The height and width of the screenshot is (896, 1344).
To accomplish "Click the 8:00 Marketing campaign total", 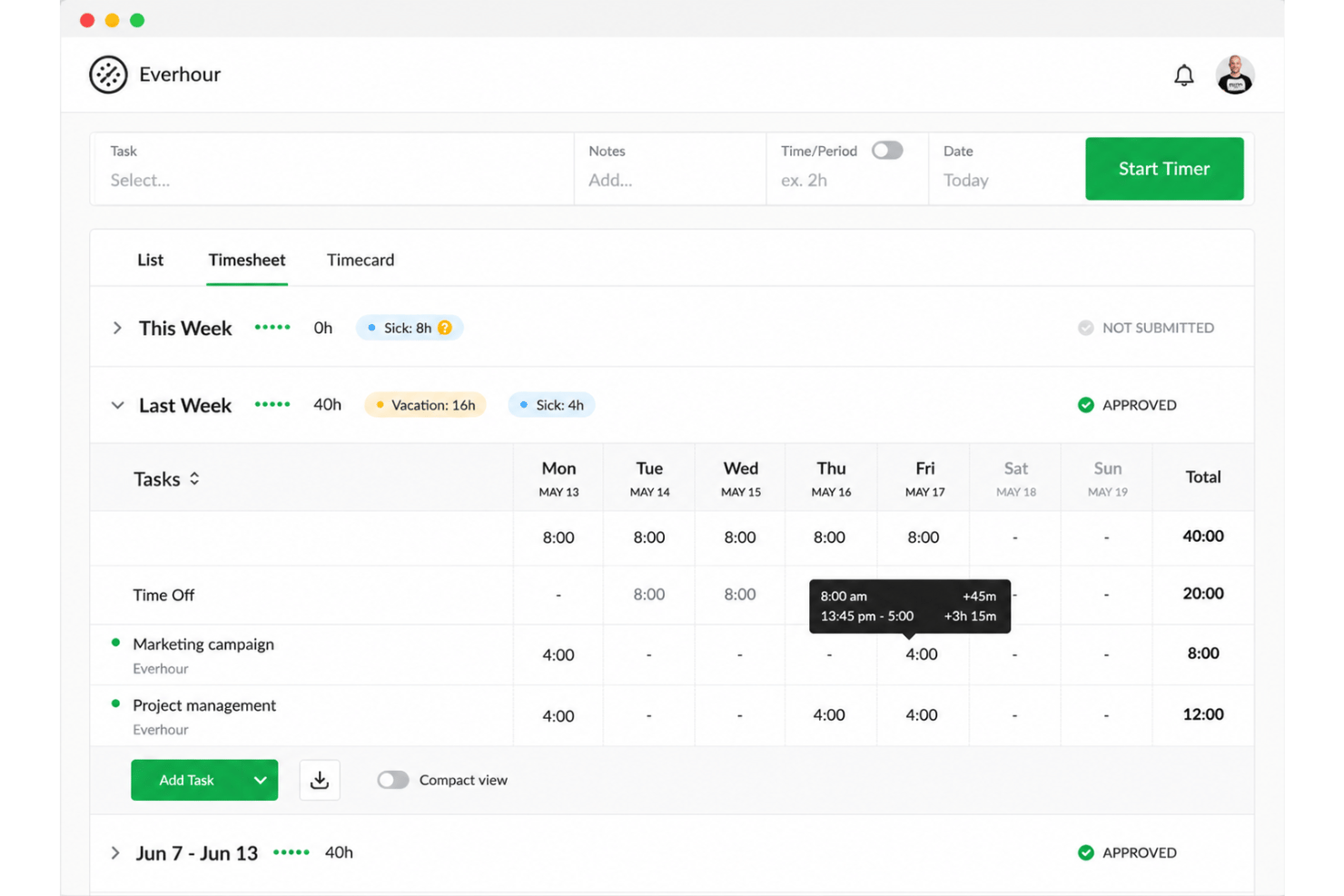I will tap(1203, 653).
